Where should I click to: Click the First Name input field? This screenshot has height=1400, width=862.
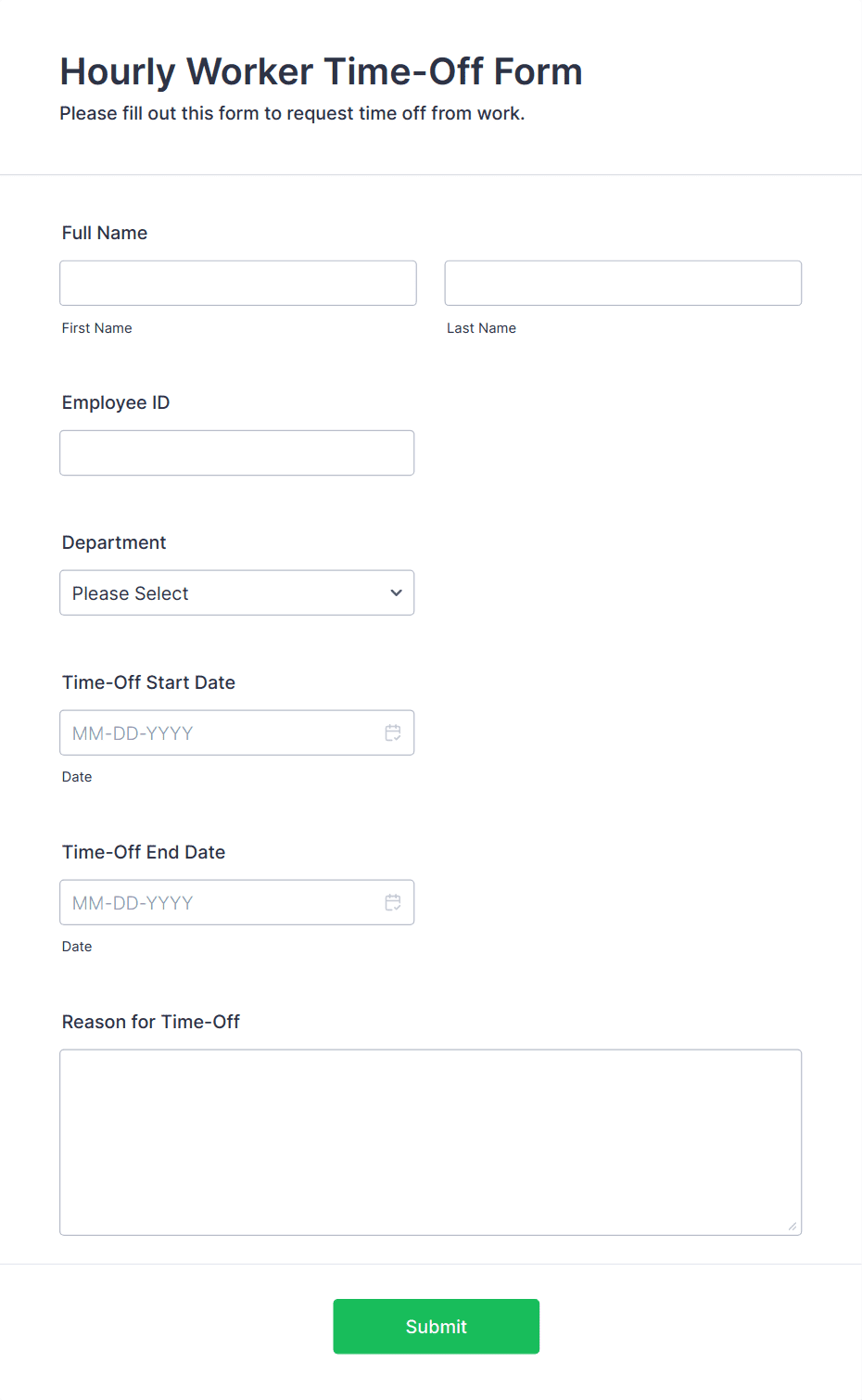(237, 283)
